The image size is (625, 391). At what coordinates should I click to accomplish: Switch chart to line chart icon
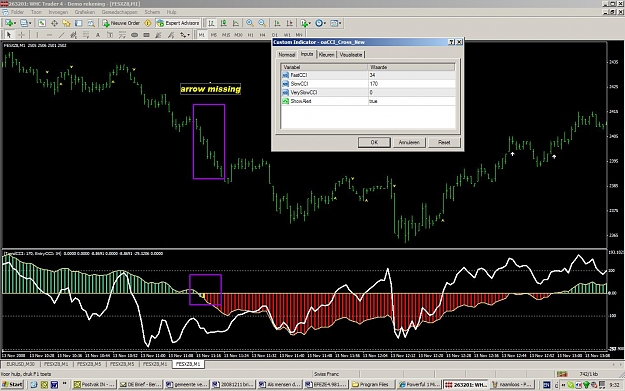click(x=236, y=23)
